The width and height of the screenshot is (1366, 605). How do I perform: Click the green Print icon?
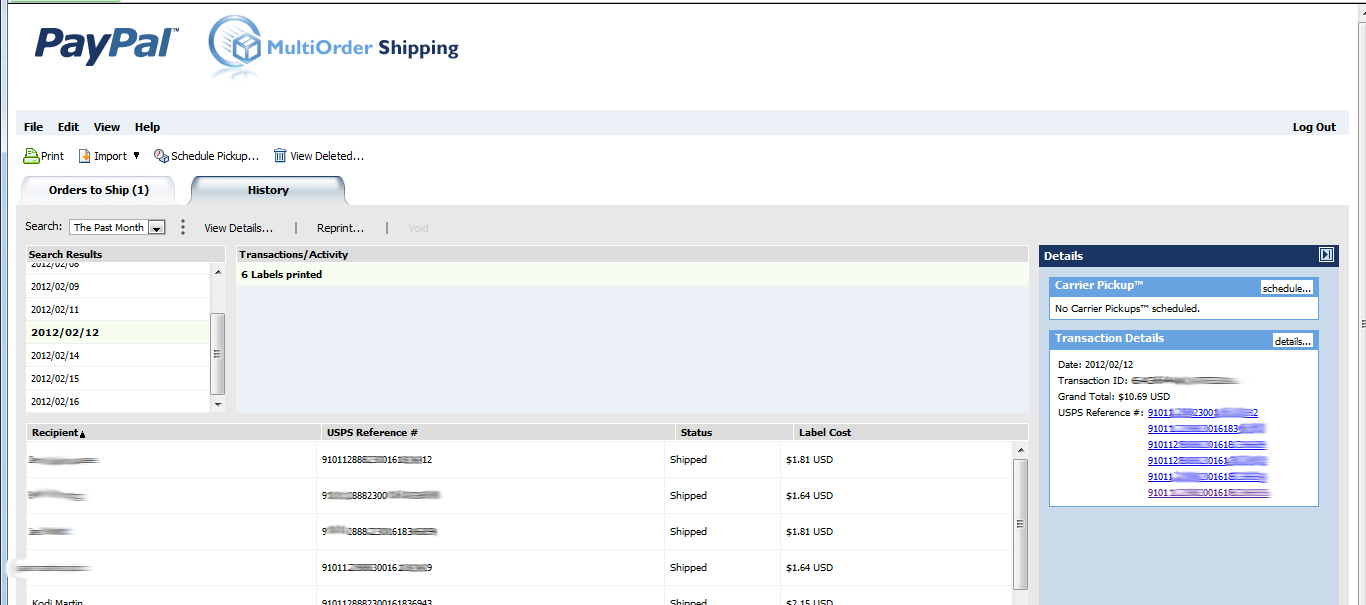pyautogui.click(x=27, y=156)
